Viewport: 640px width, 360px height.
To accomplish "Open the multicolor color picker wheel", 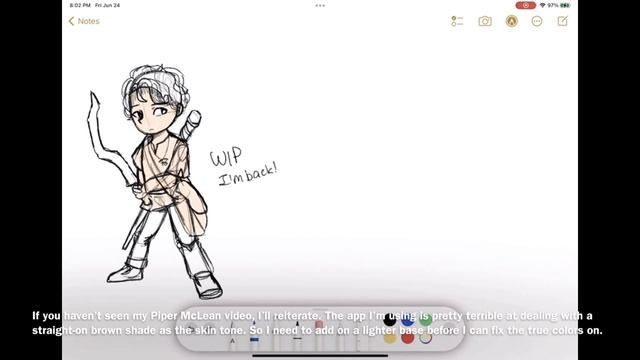I will pyautogui.click(x=425, y=338).
